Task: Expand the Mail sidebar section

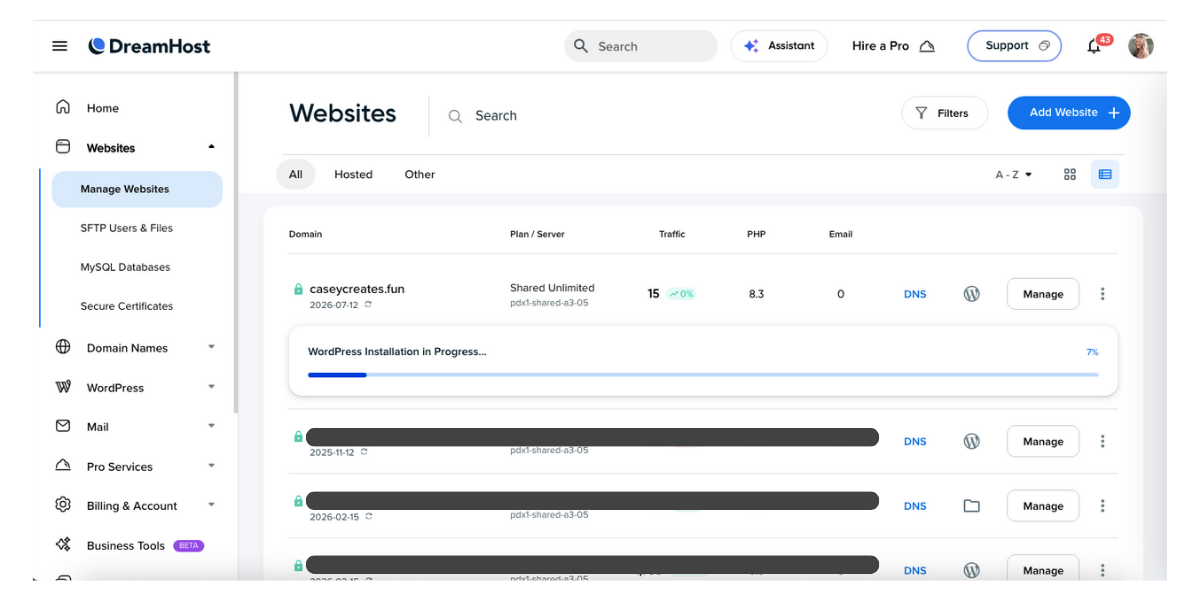Action: (211, 426)
